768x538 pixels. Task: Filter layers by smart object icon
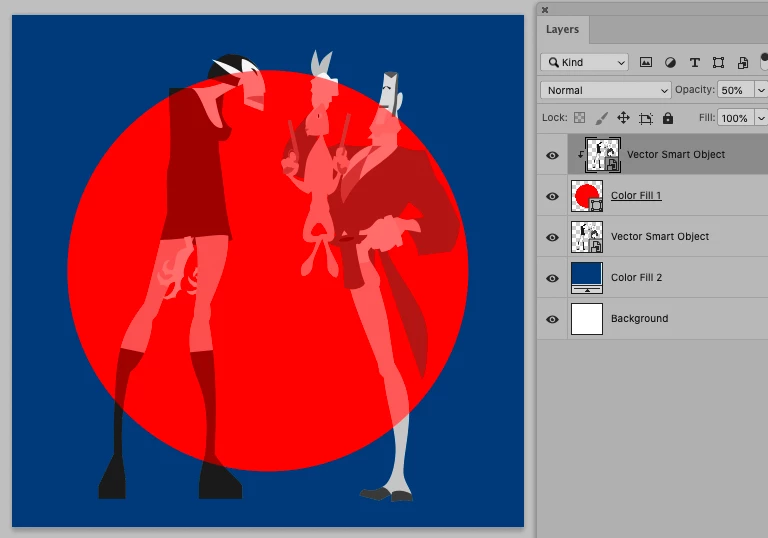coord(743,62)
